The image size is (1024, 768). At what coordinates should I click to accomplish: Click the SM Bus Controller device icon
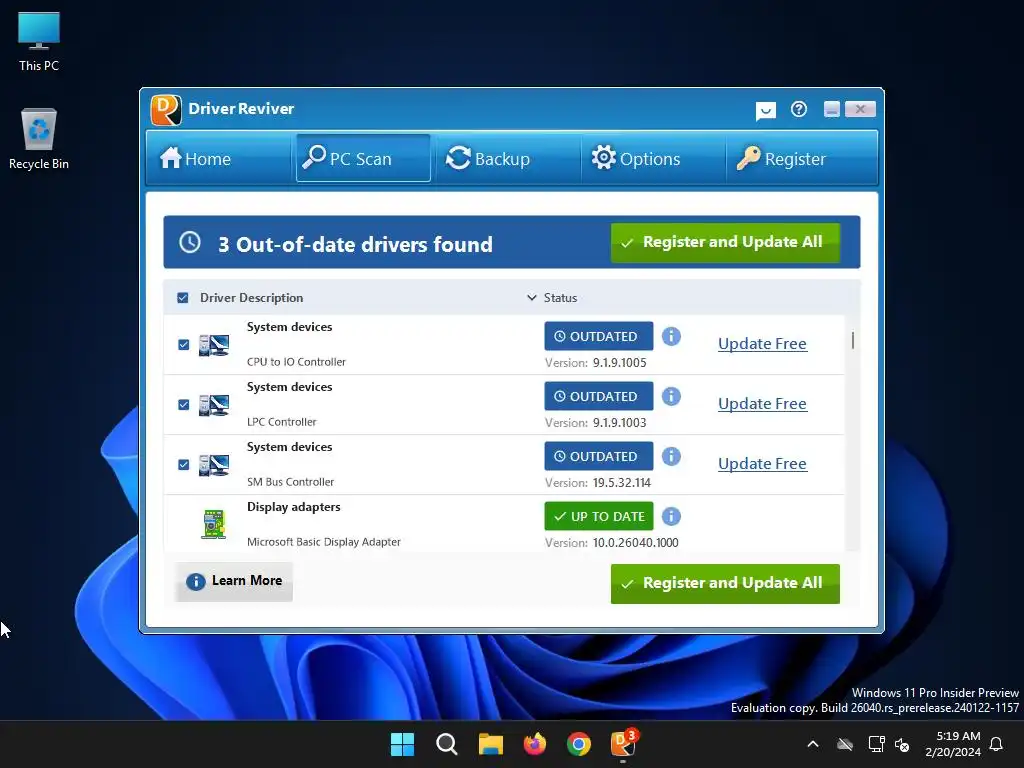(214, 465)
